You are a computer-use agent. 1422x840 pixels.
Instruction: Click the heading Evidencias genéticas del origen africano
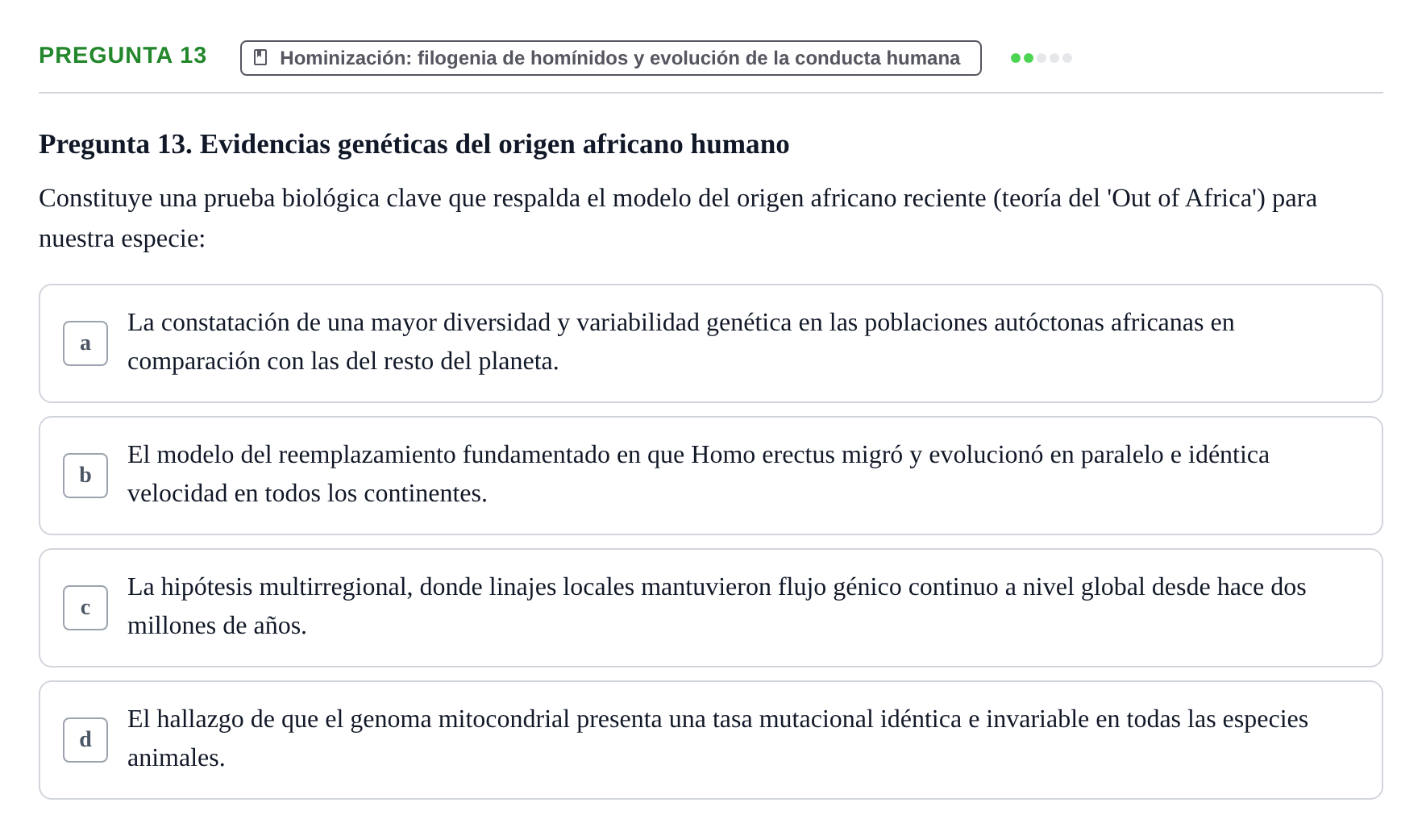[414, 144]
